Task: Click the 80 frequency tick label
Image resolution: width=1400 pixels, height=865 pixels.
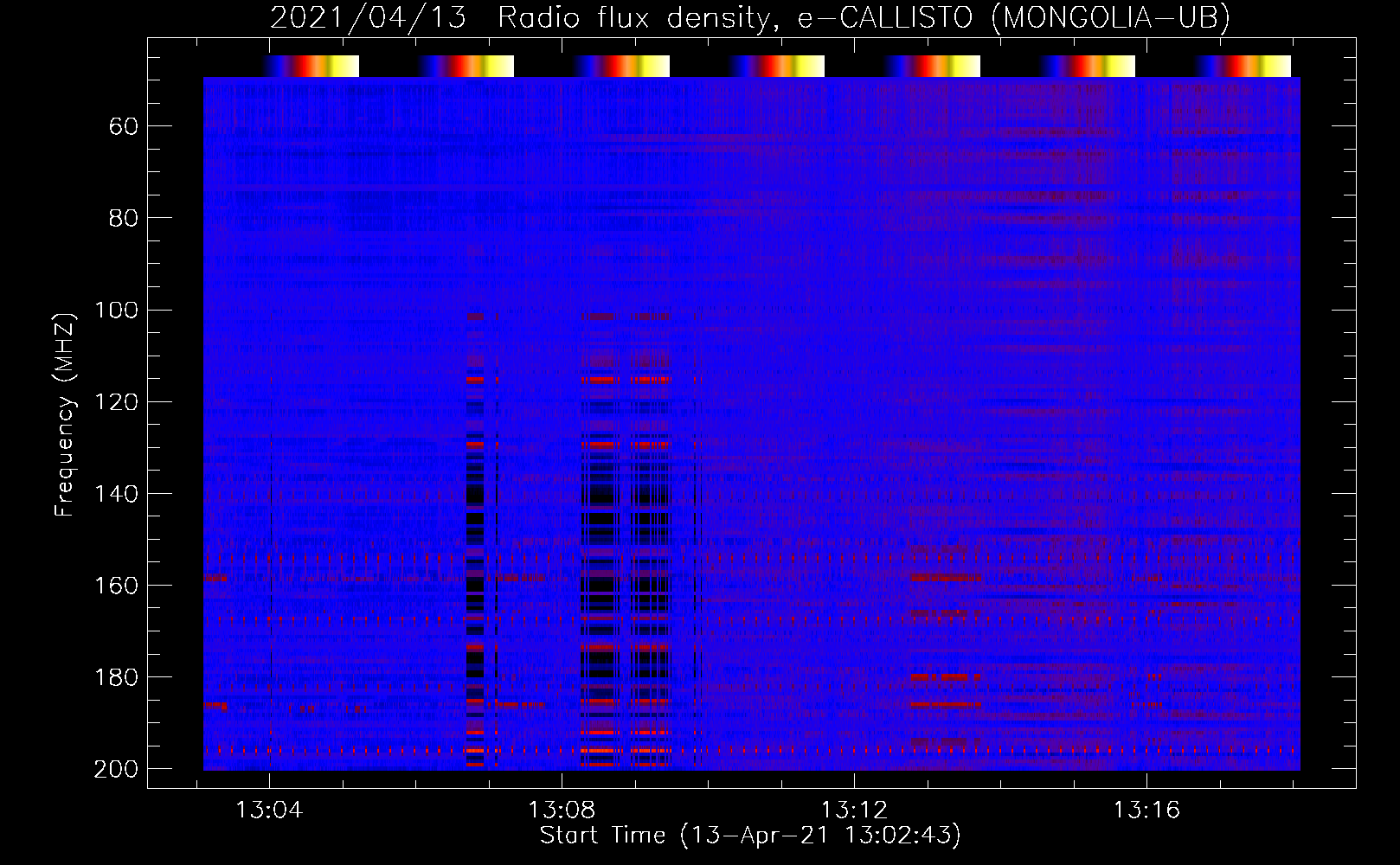Action: (124, 219)
